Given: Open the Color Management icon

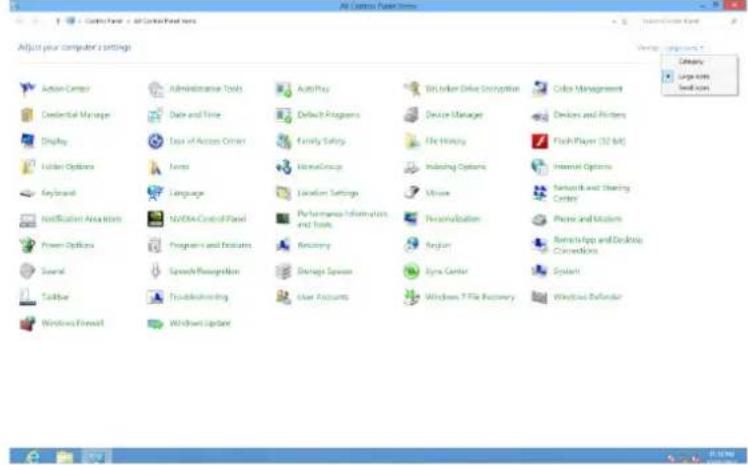Looking at the screenshot, I should click(x=540, y=89).
